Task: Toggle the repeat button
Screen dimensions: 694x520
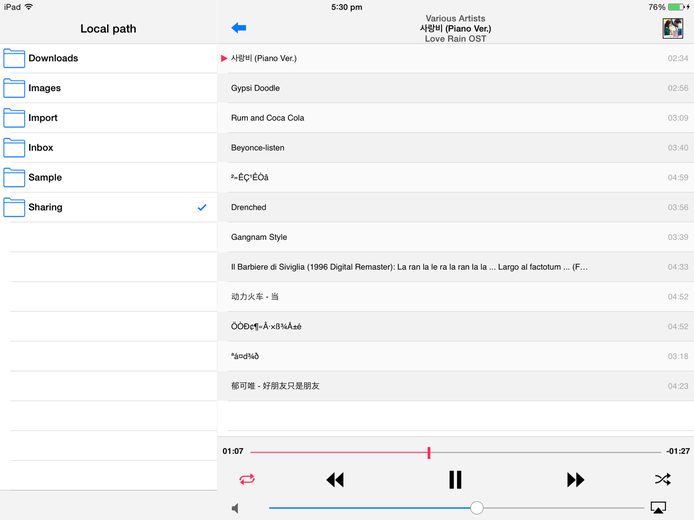Action: point(247,479)
